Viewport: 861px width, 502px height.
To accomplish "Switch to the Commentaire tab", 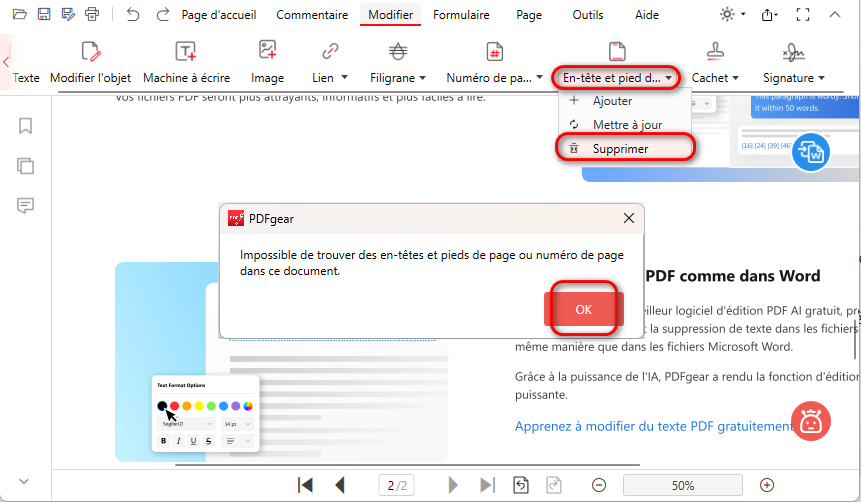I will click(x=312, y=15).
